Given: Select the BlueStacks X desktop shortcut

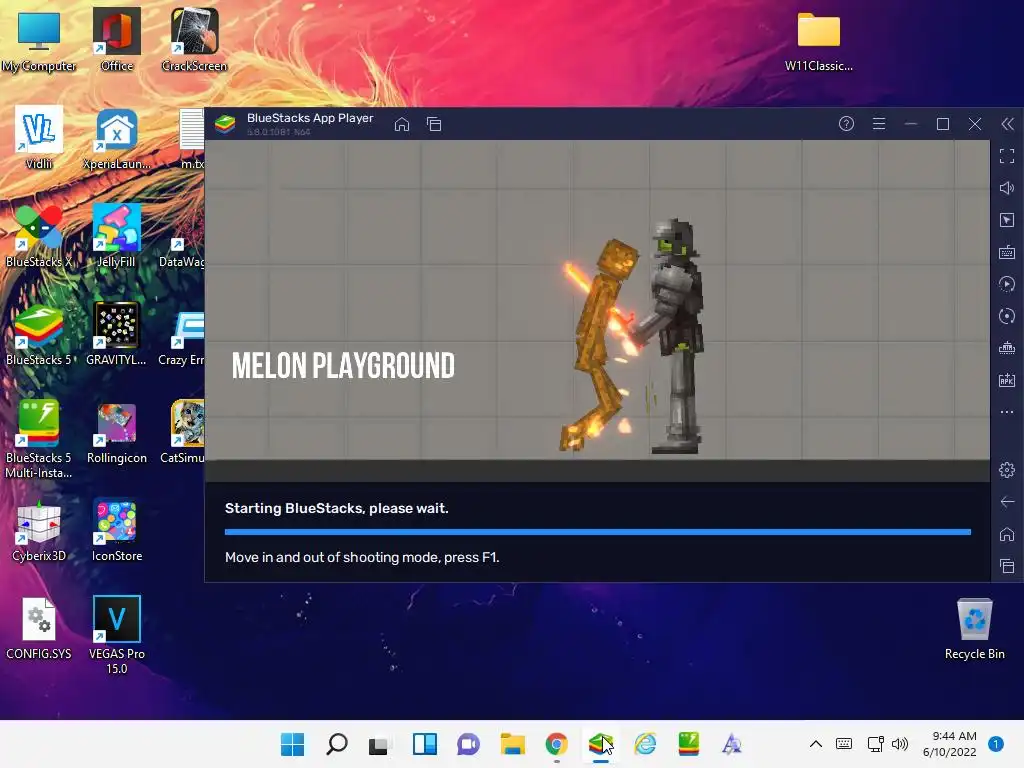Looking at the screenshot, I should tap(39, 236).
